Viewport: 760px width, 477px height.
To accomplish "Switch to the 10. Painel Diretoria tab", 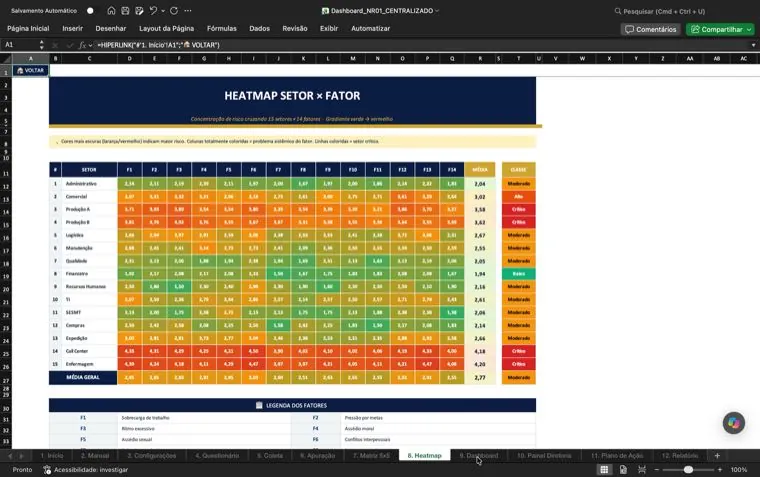I will coord(544,456).
